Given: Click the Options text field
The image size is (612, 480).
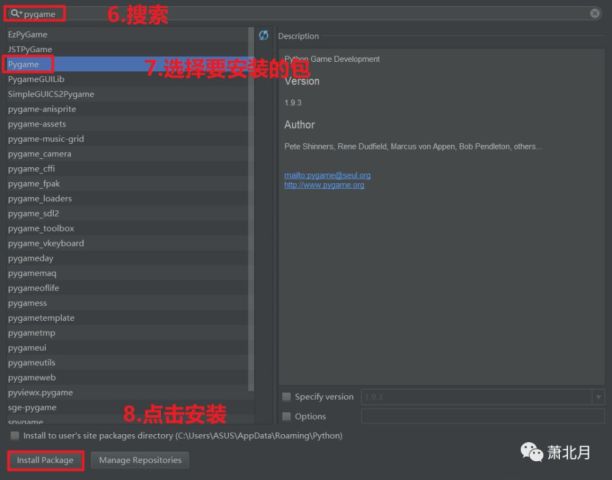Looking at the screenshot, I should tap(483, 416).
